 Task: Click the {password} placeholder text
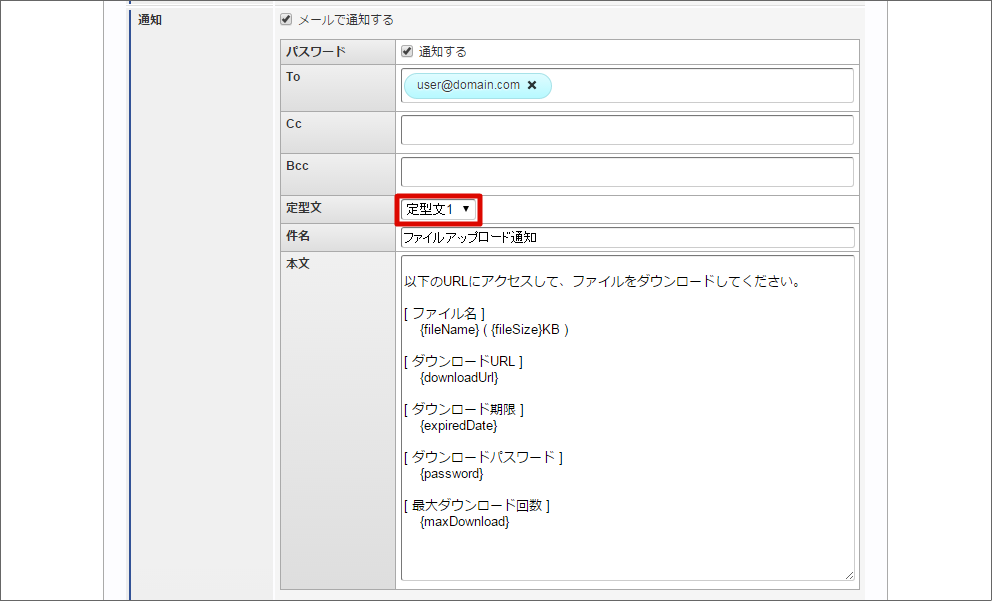pyautogui.click(x=452, y=474)
